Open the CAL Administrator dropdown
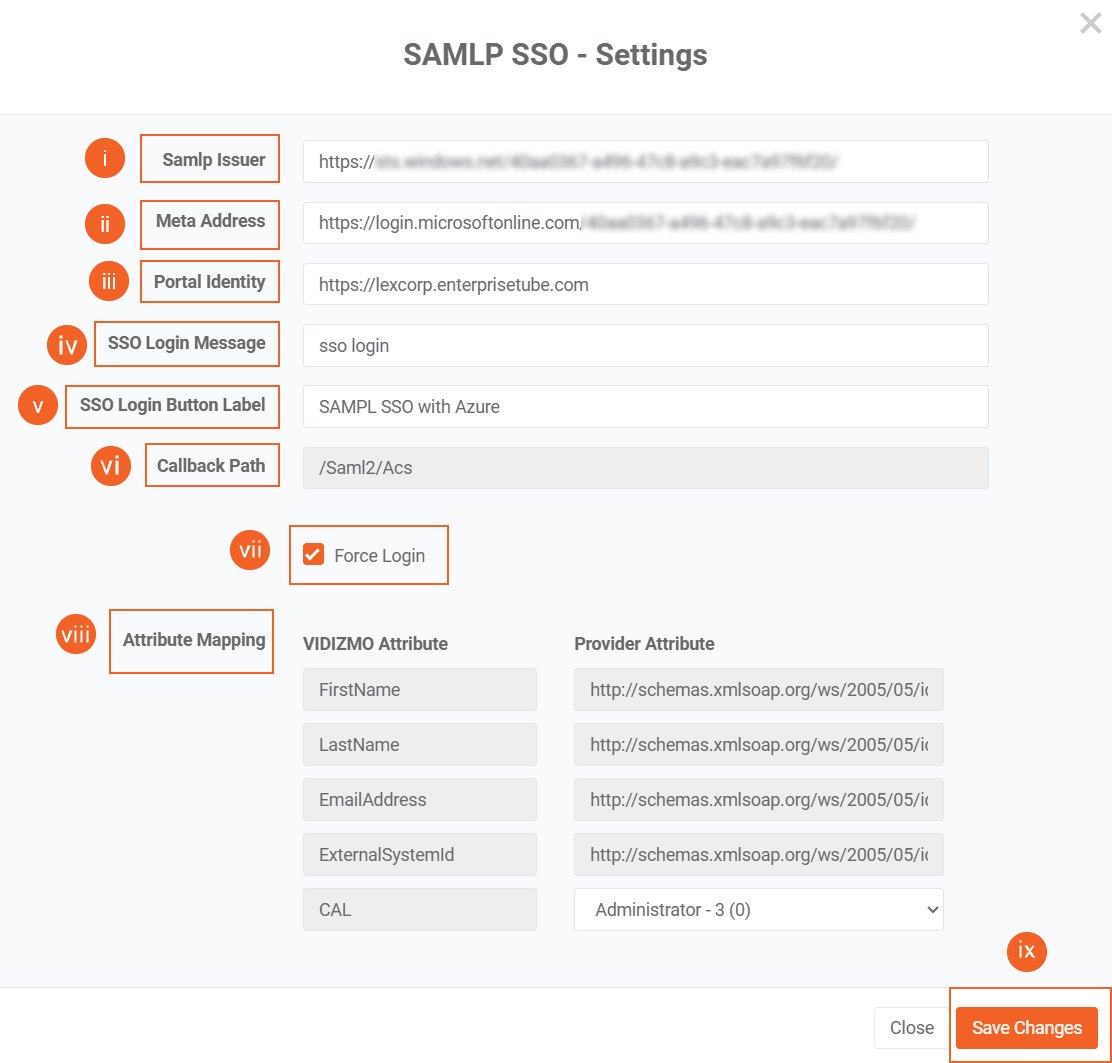The height and width of the screenshot is (1063, 1112). 758,910
